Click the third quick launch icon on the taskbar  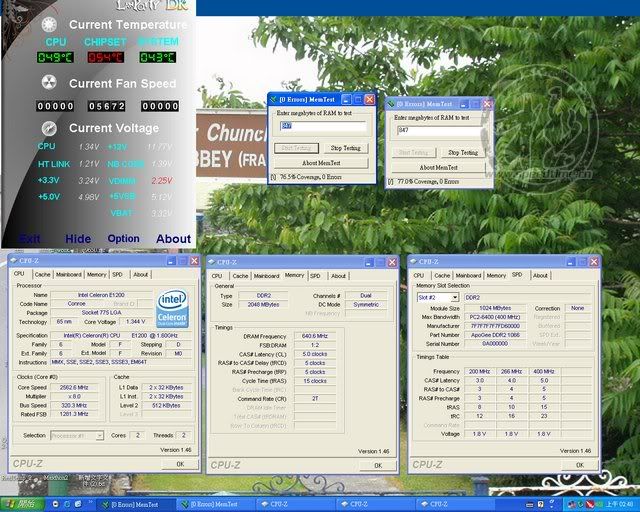(78, 504)
